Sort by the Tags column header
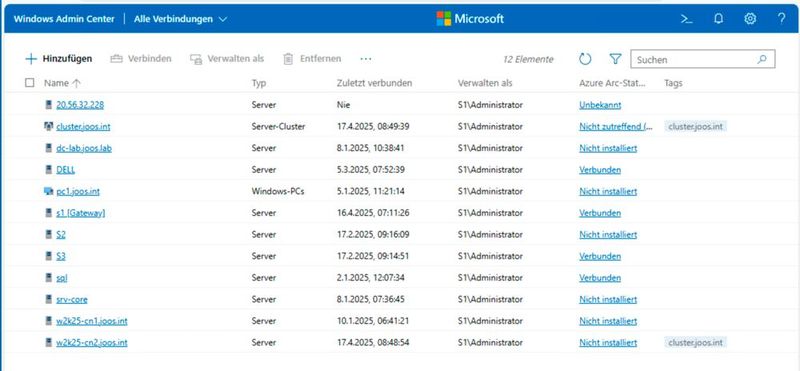 673,83
